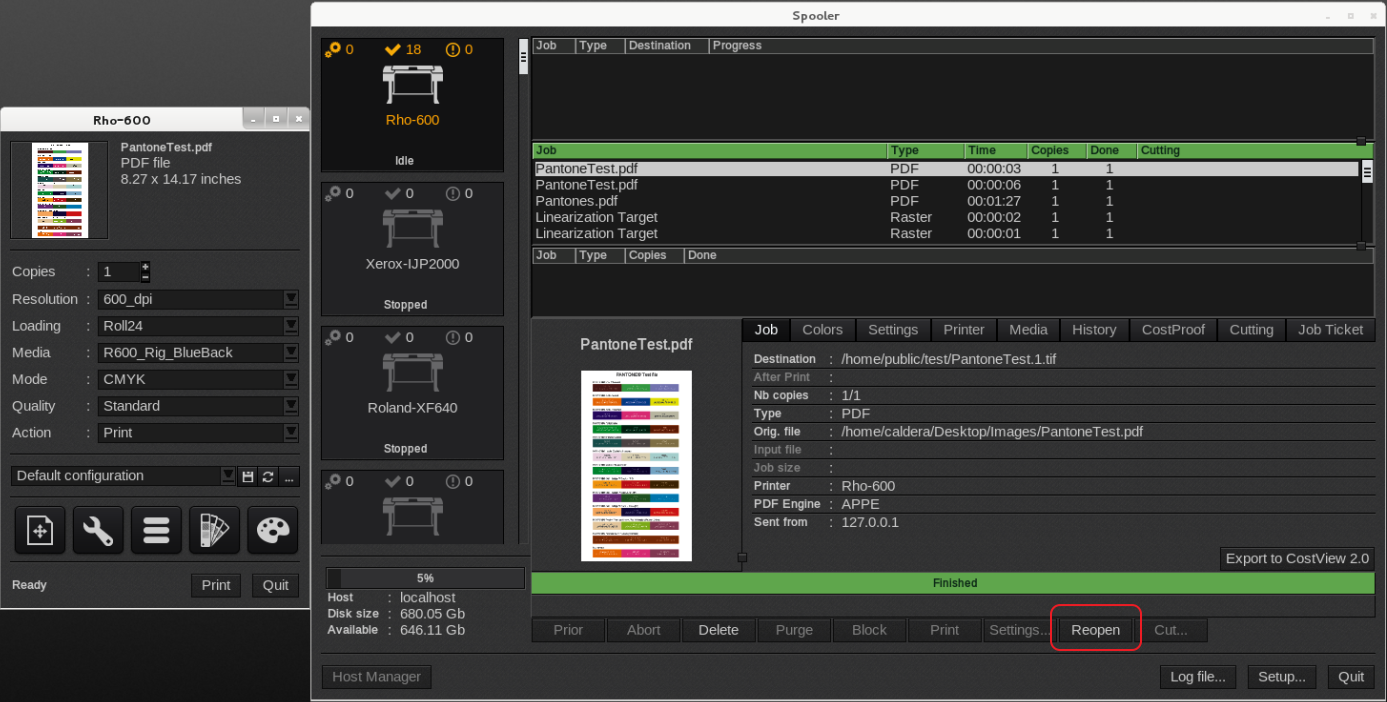Open the CostProof tab
1387x702 pixels.
[1173, 330]
